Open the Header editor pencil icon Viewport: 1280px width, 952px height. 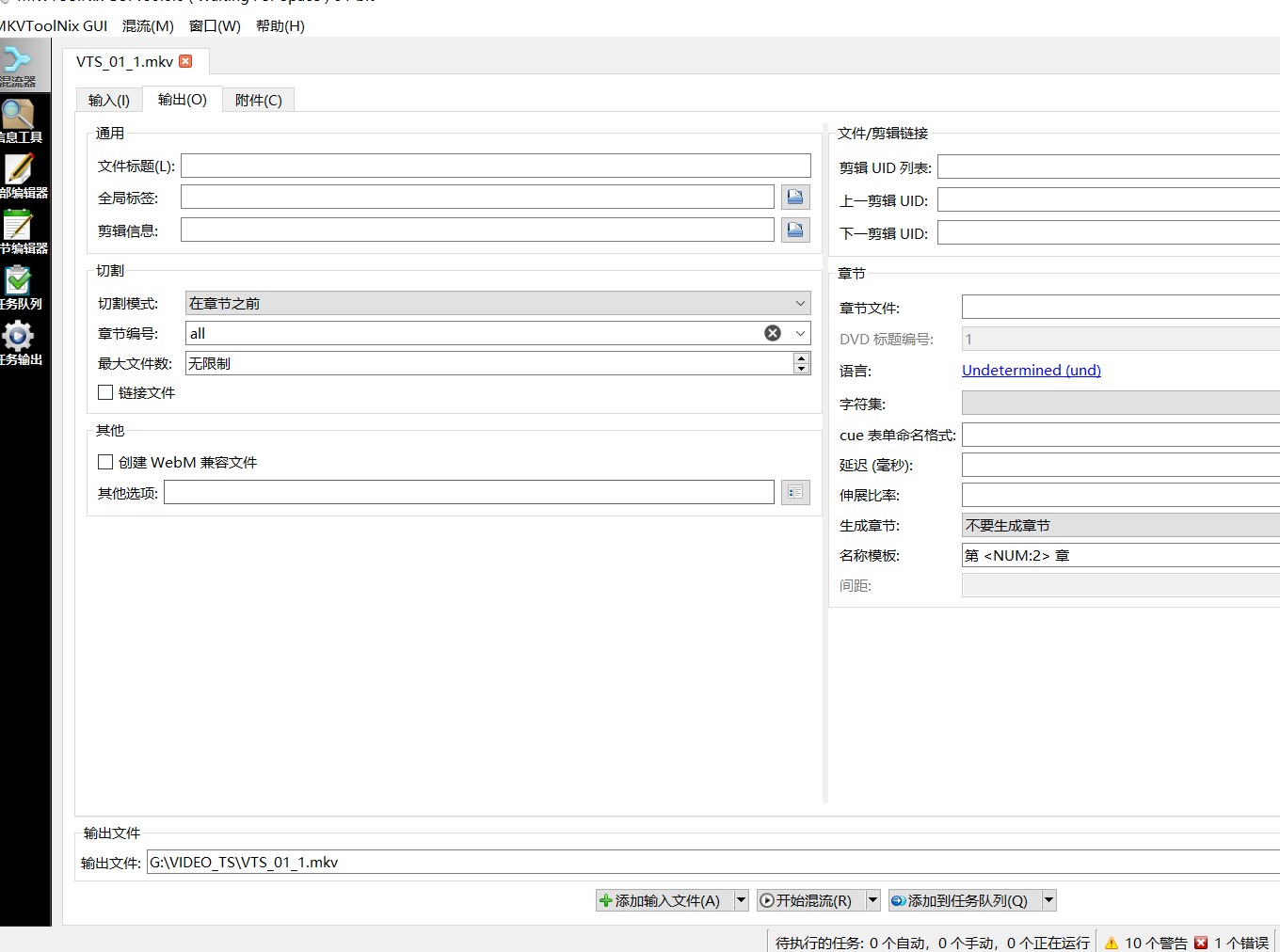18,169
